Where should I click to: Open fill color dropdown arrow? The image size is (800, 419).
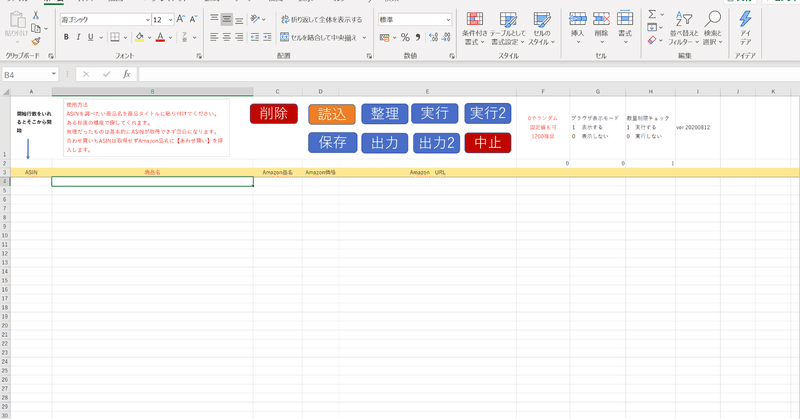point(149,37)
